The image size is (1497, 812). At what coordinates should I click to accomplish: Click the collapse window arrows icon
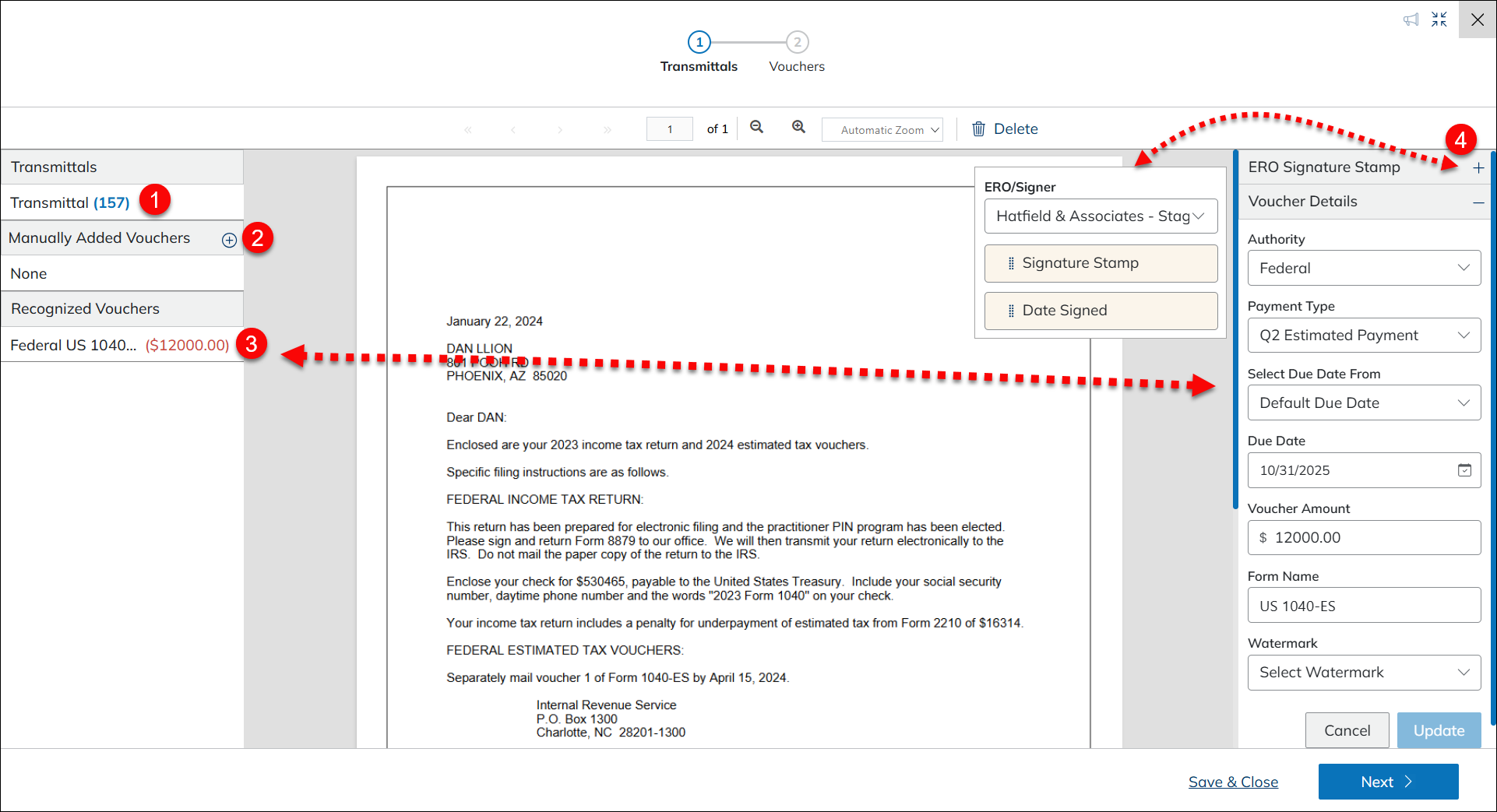tap(1439, 19)
